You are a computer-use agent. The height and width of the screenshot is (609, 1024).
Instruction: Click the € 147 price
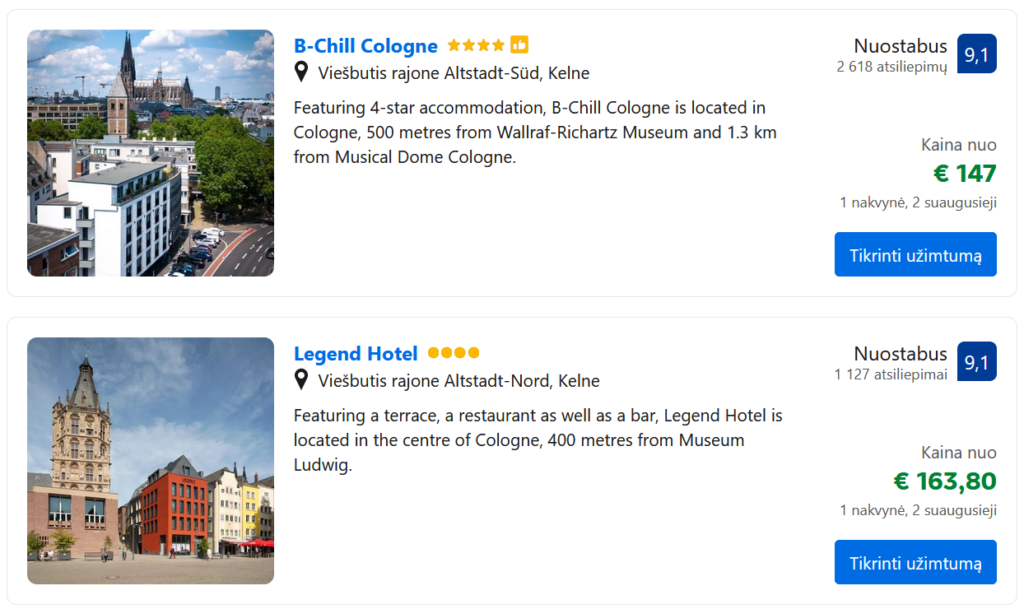tap(964, 174)
